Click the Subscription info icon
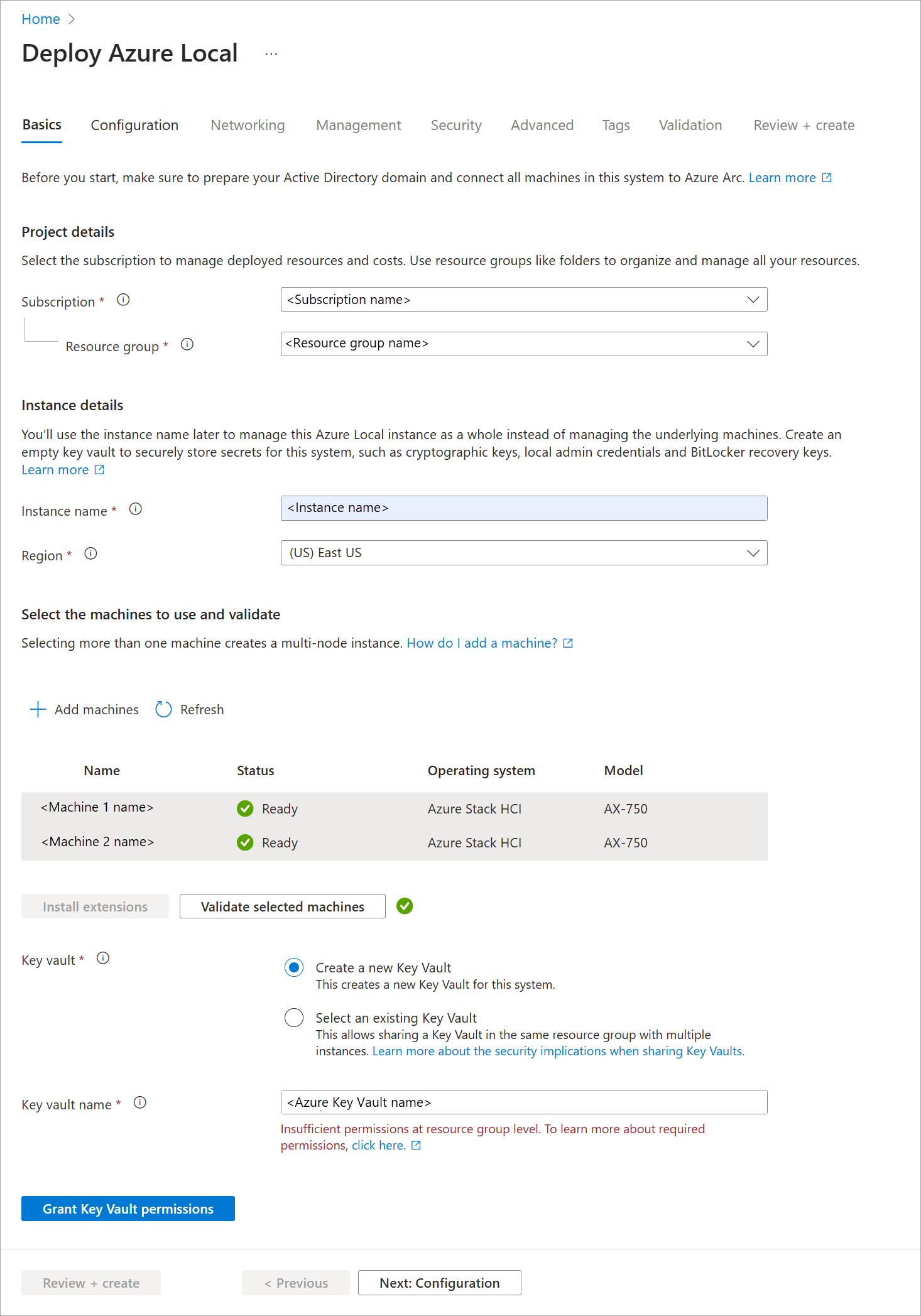The image size is (921, 1316). 123,300
